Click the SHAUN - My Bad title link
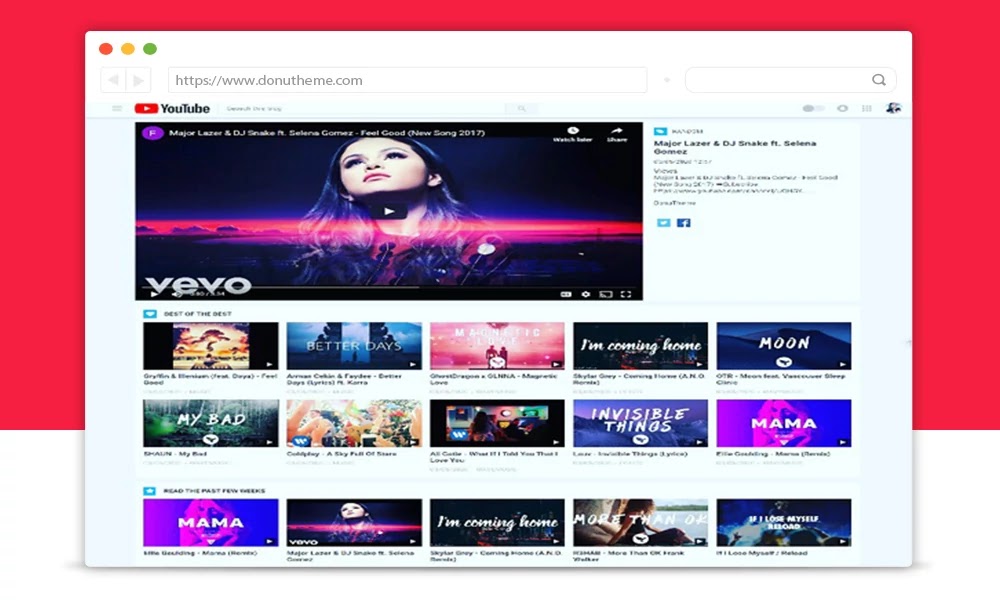 (175, 454)
